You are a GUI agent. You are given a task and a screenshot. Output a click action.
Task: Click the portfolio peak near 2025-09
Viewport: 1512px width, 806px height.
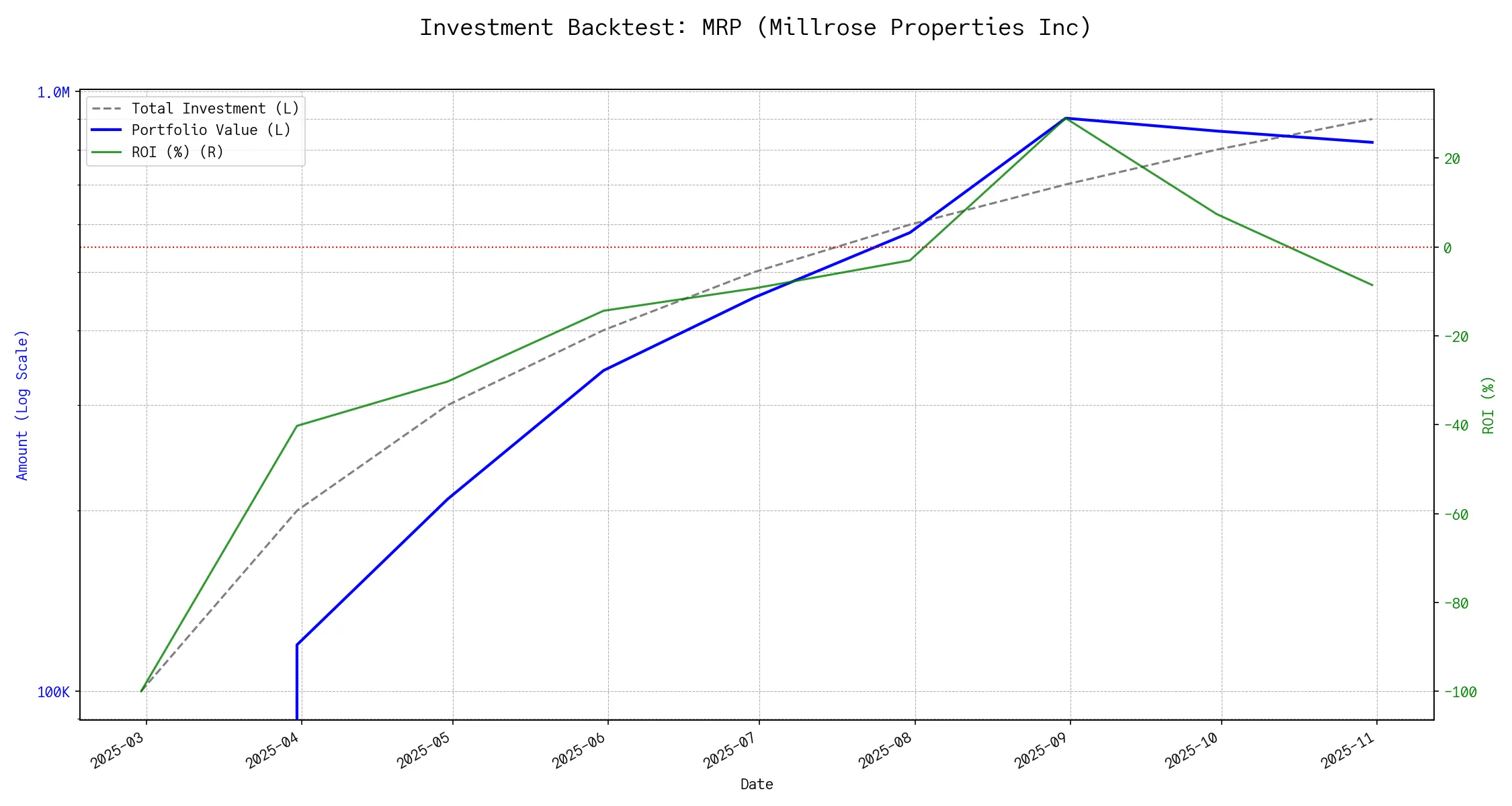click(x=1066, y=118)
